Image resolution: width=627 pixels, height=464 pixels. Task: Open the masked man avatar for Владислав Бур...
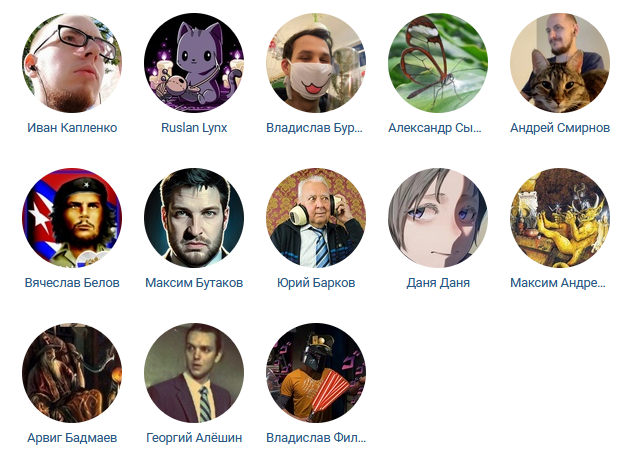[316, 63]
